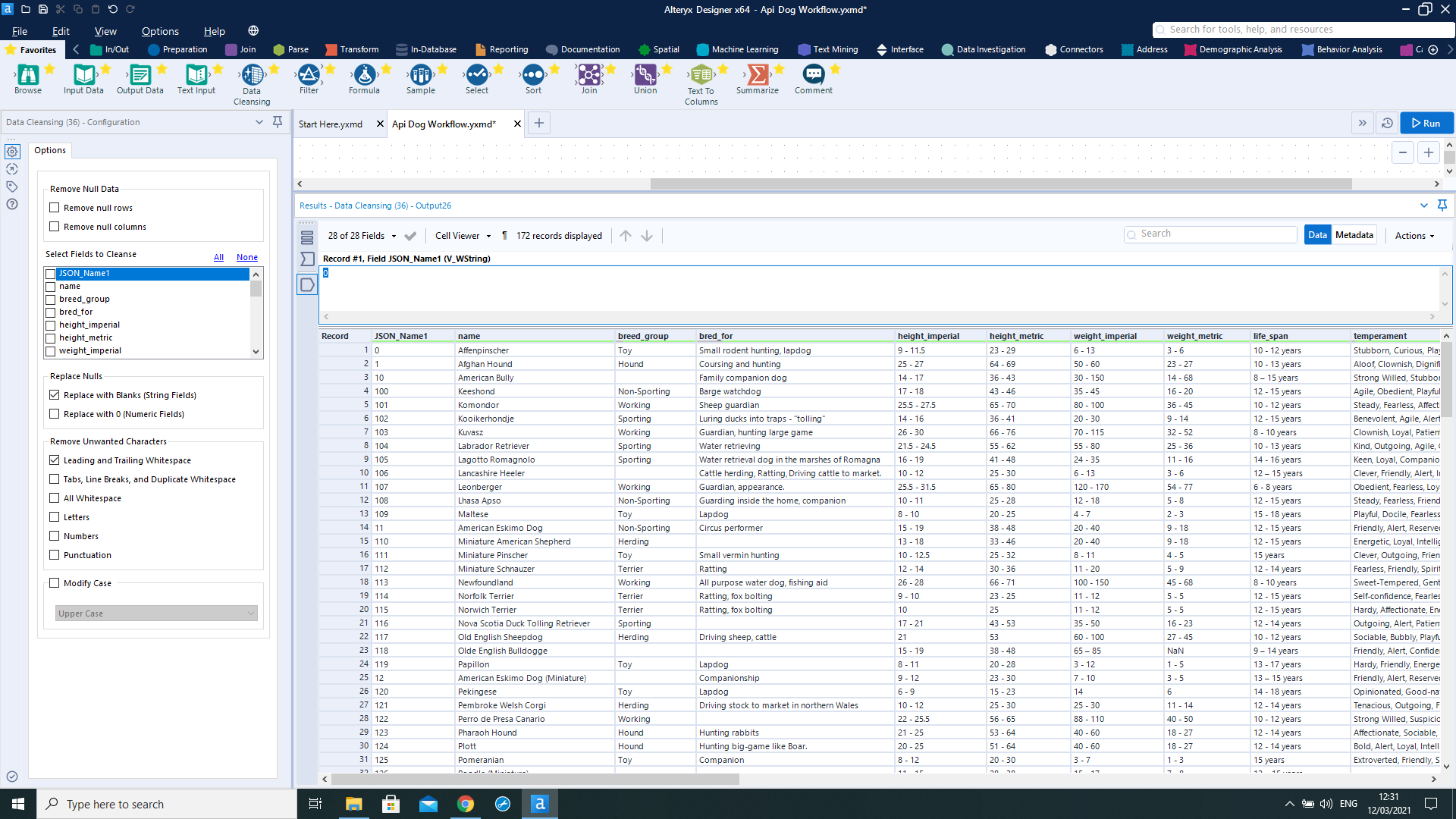Open the Actions dropdown menu
This screenshot has height=819, width=1456.
(1414, 236)
